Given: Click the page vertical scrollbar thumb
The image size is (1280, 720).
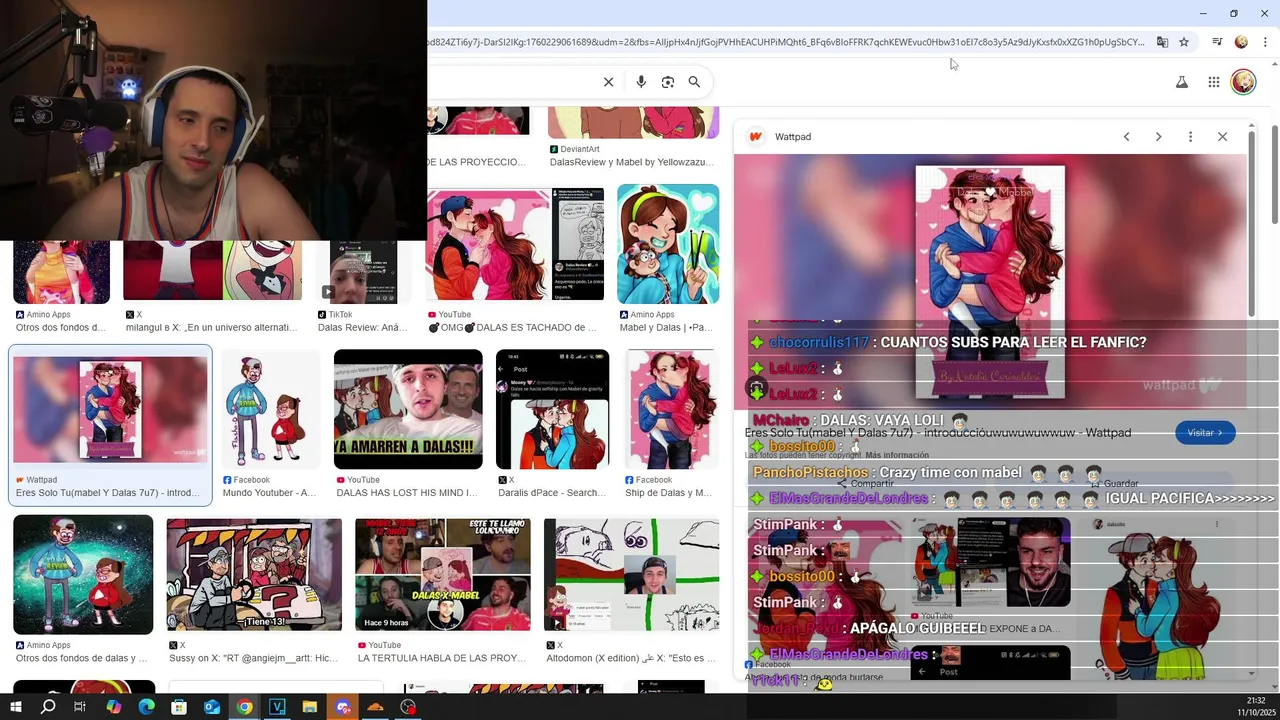Looking at the screenshot, I should (x=1274, y=175).
